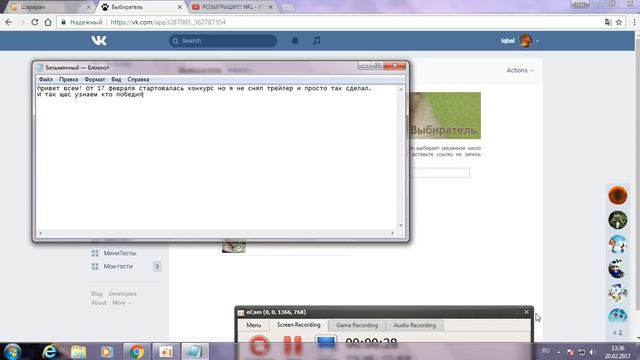Open the volume control in system tray
Screen dimensions: 640x360
[593, 352]
